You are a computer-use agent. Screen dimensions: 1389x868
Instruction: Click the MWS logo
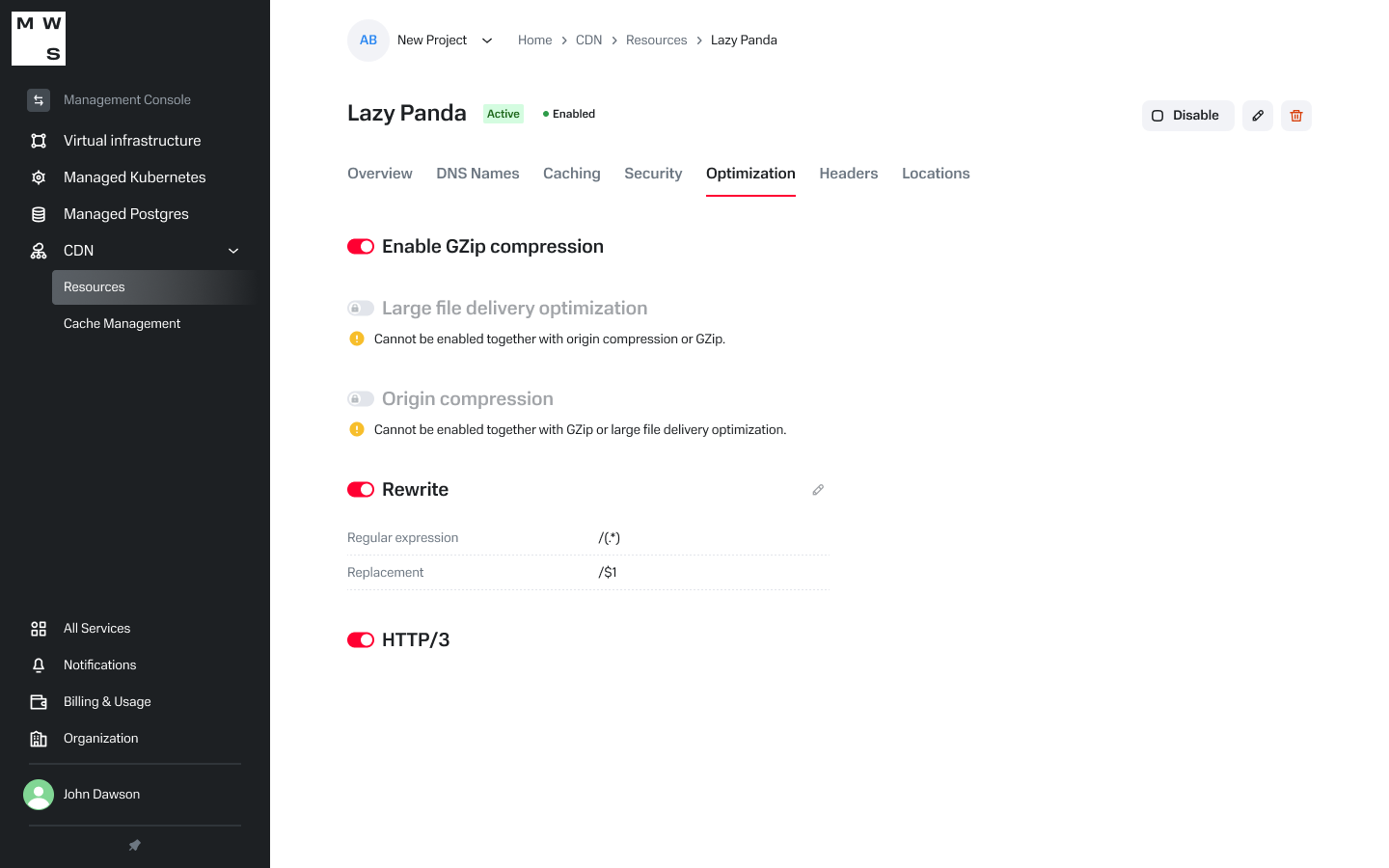(39, 39)
